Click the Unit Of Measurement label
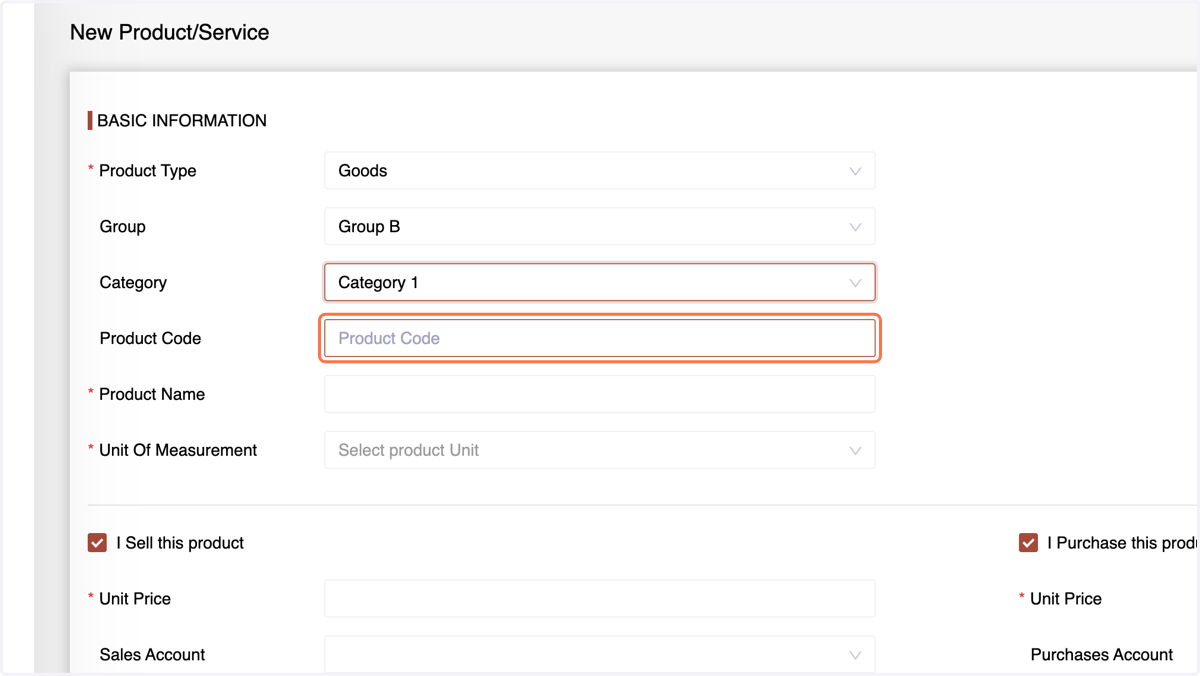1200x676 pixels. 178,450
